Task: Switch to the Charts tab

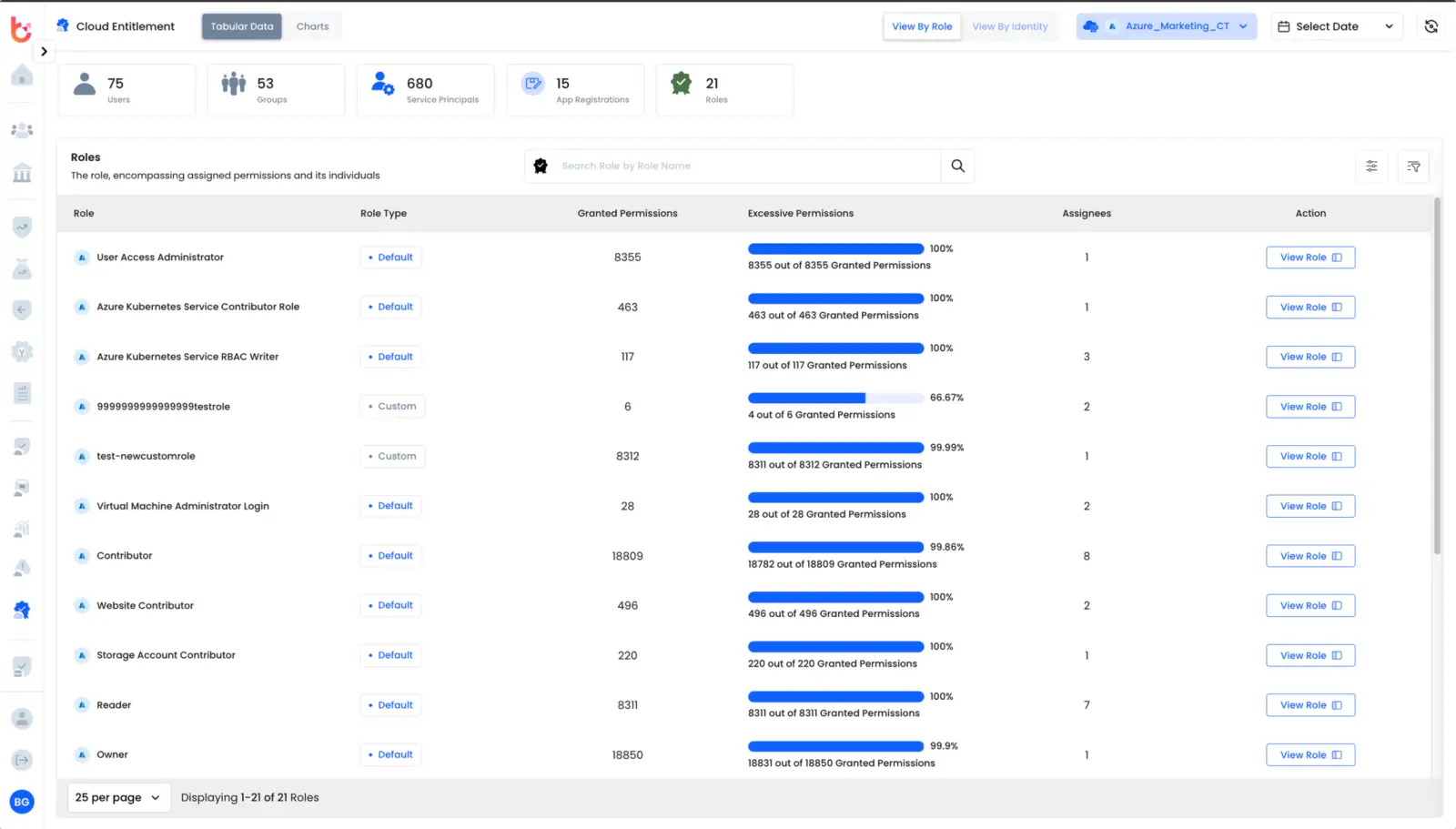Action: (312, 26)
